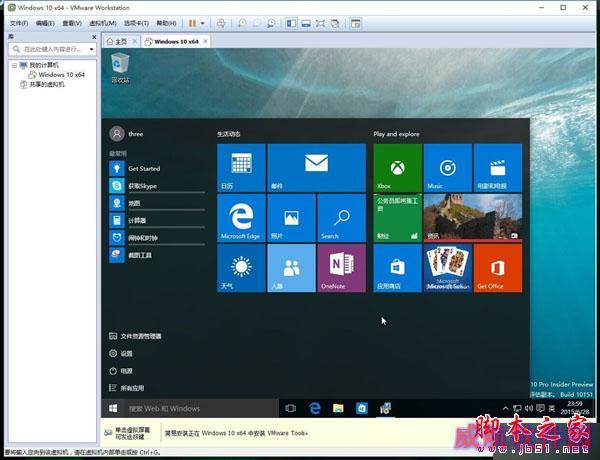Open the 查看(V) menu

click(x=72, y=23)
